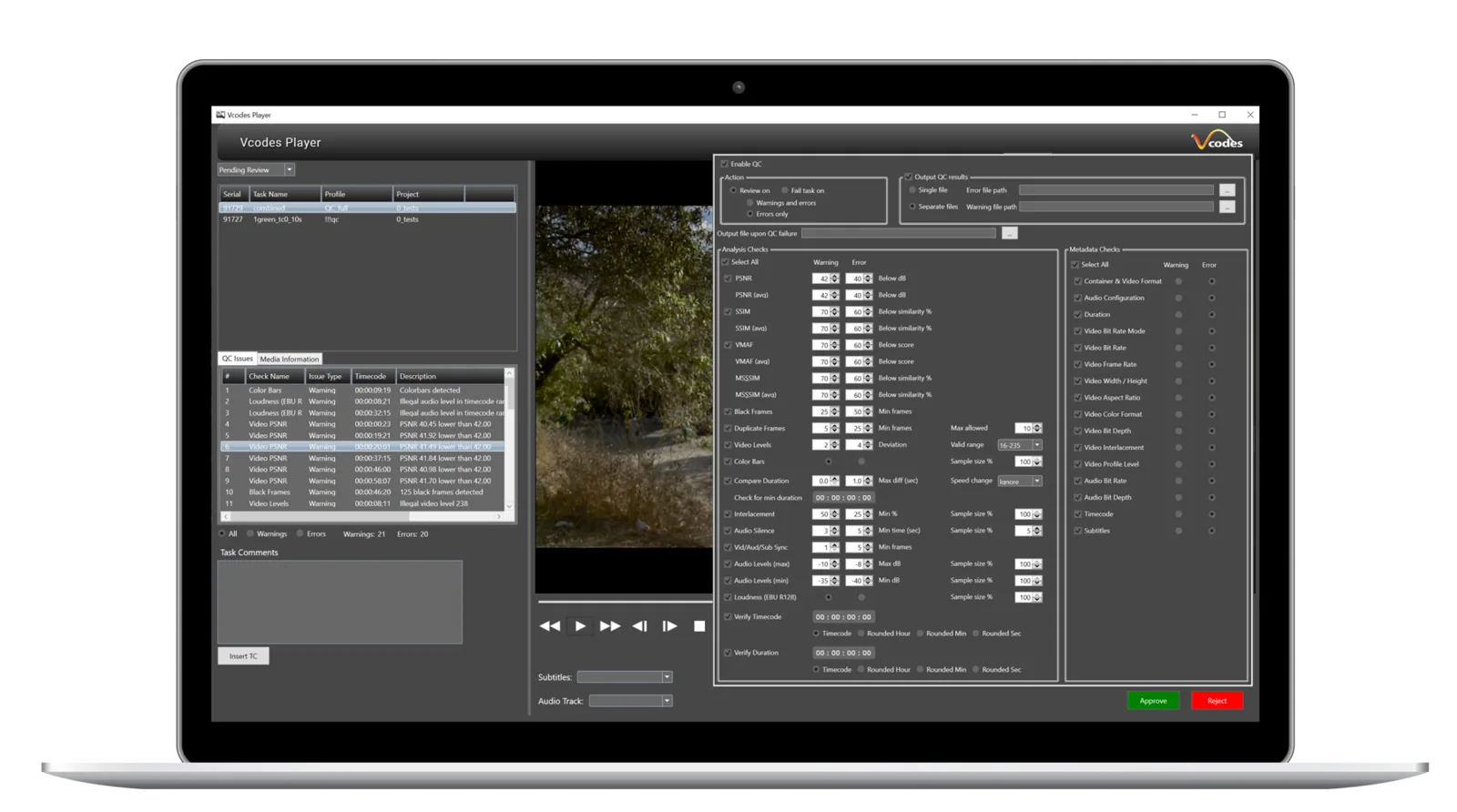Toggle the Output QC results checkbox
This screenshot has width=1457, height=812.
(x=908, y=177)
